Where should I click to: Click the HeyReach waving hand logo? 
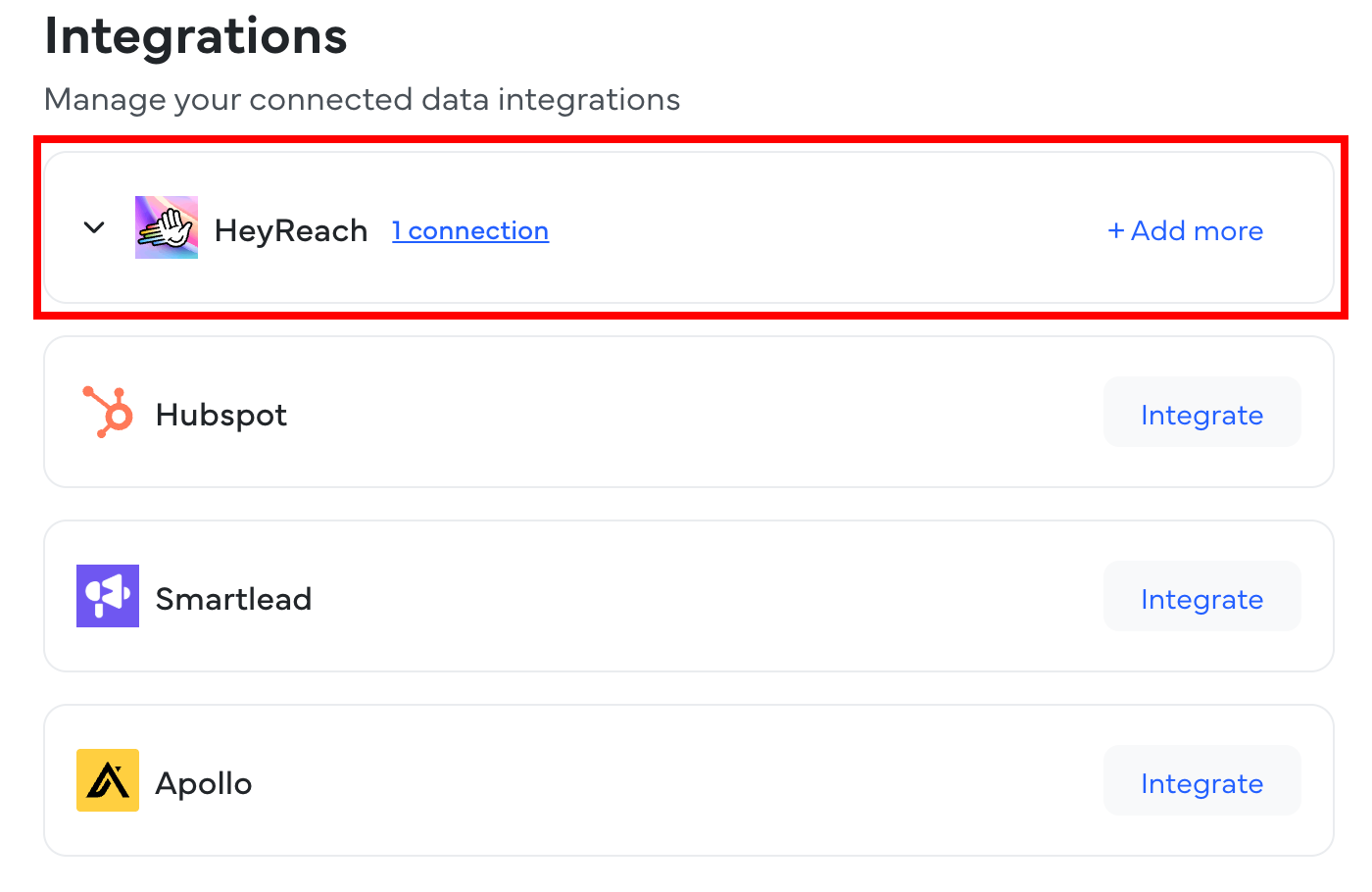pyautogui.click(x=167, y=227)
